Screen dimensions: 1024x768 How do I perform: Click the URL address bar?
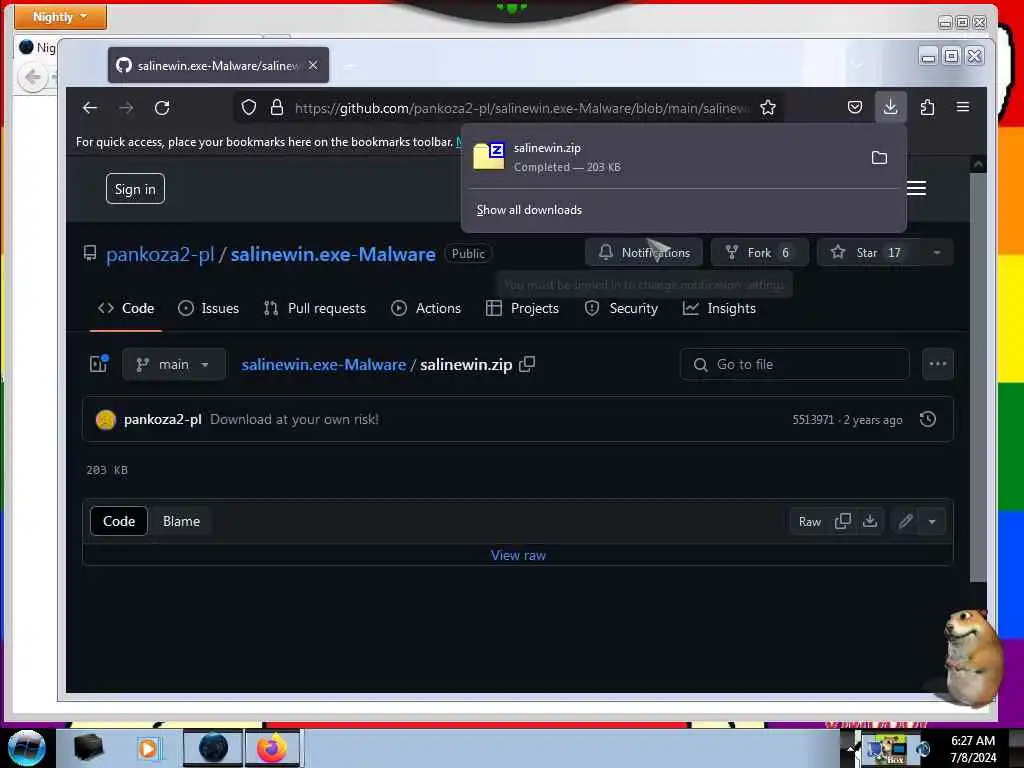tap(522, 108)
